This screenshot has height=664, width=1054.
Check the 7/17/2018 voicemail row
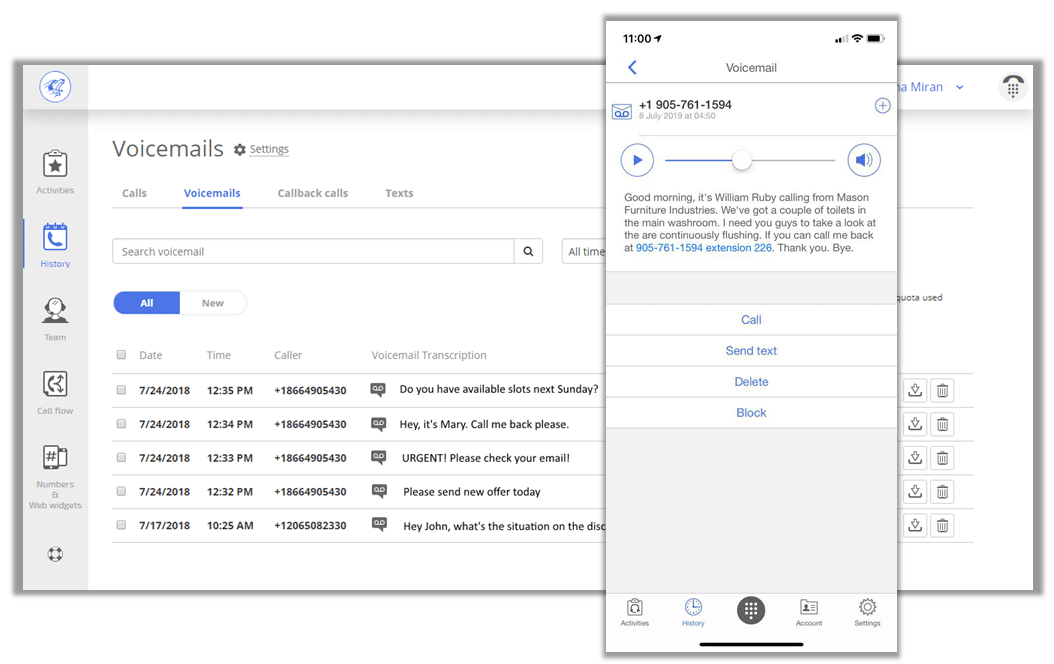(121, 525)
